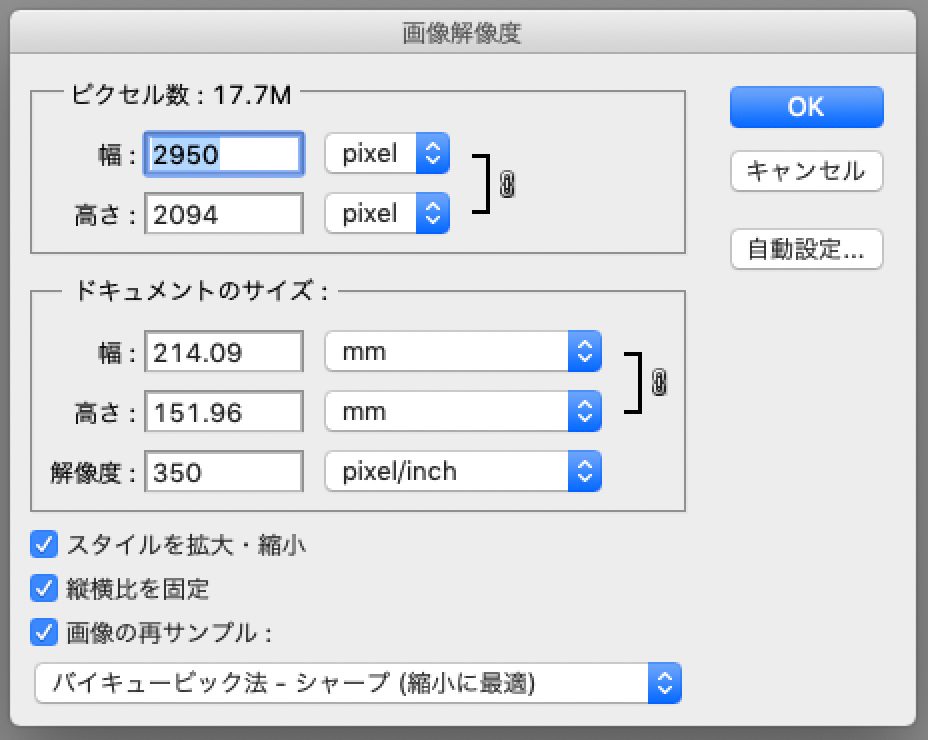This screenshot has width=928, height=740.
Task: Click the pixel dimensions chain link icon
Action: coord(507,185)
